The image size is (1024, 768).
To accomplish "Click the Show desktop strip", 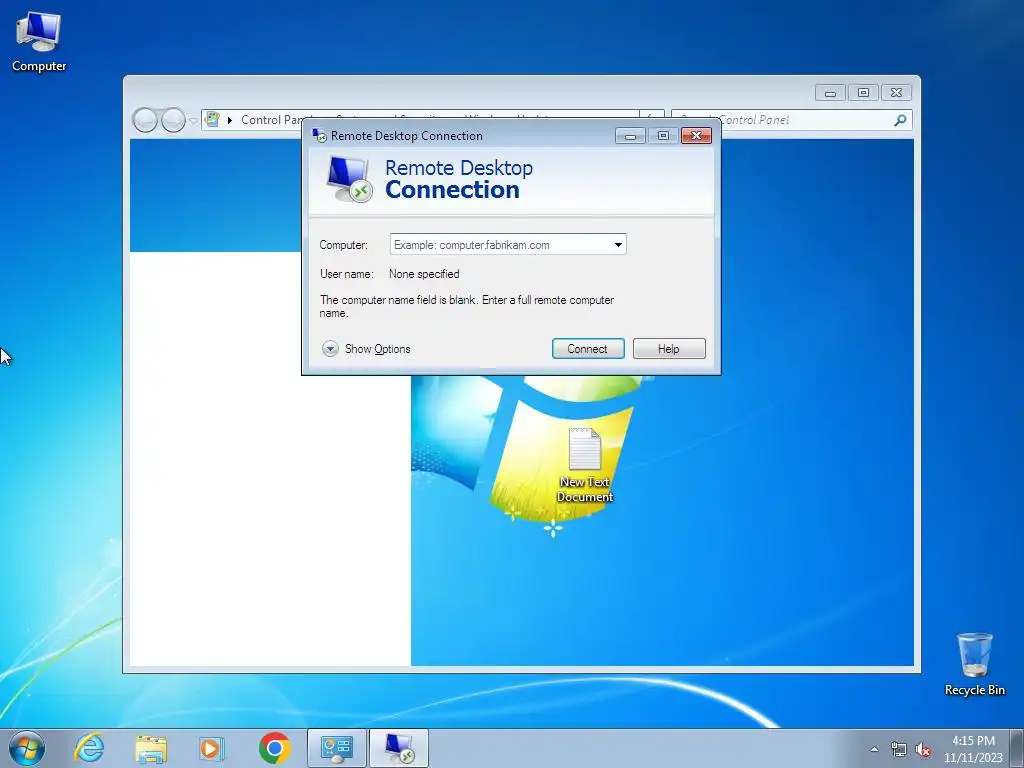I will (1017, 748).
